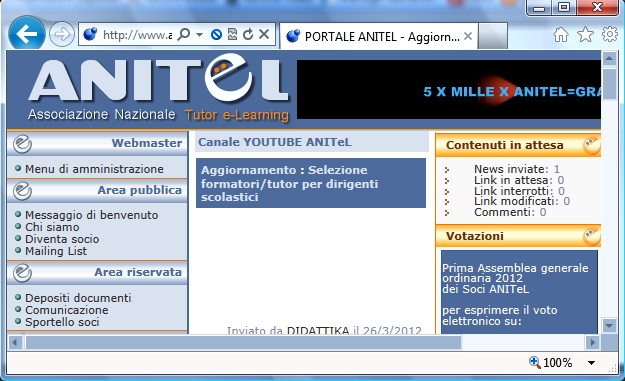Refresh the page with reload icon
The image size is (625, 381).
pos(248,35)
